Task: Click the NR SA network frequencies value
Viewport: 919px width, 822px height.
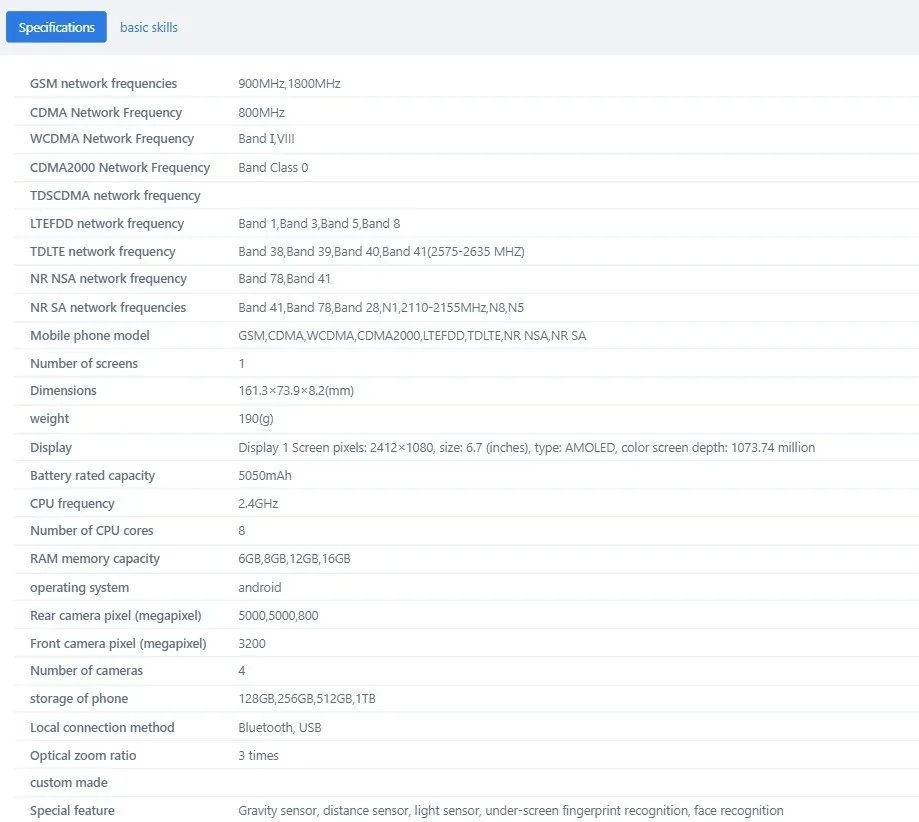Action: click(381, 308)
